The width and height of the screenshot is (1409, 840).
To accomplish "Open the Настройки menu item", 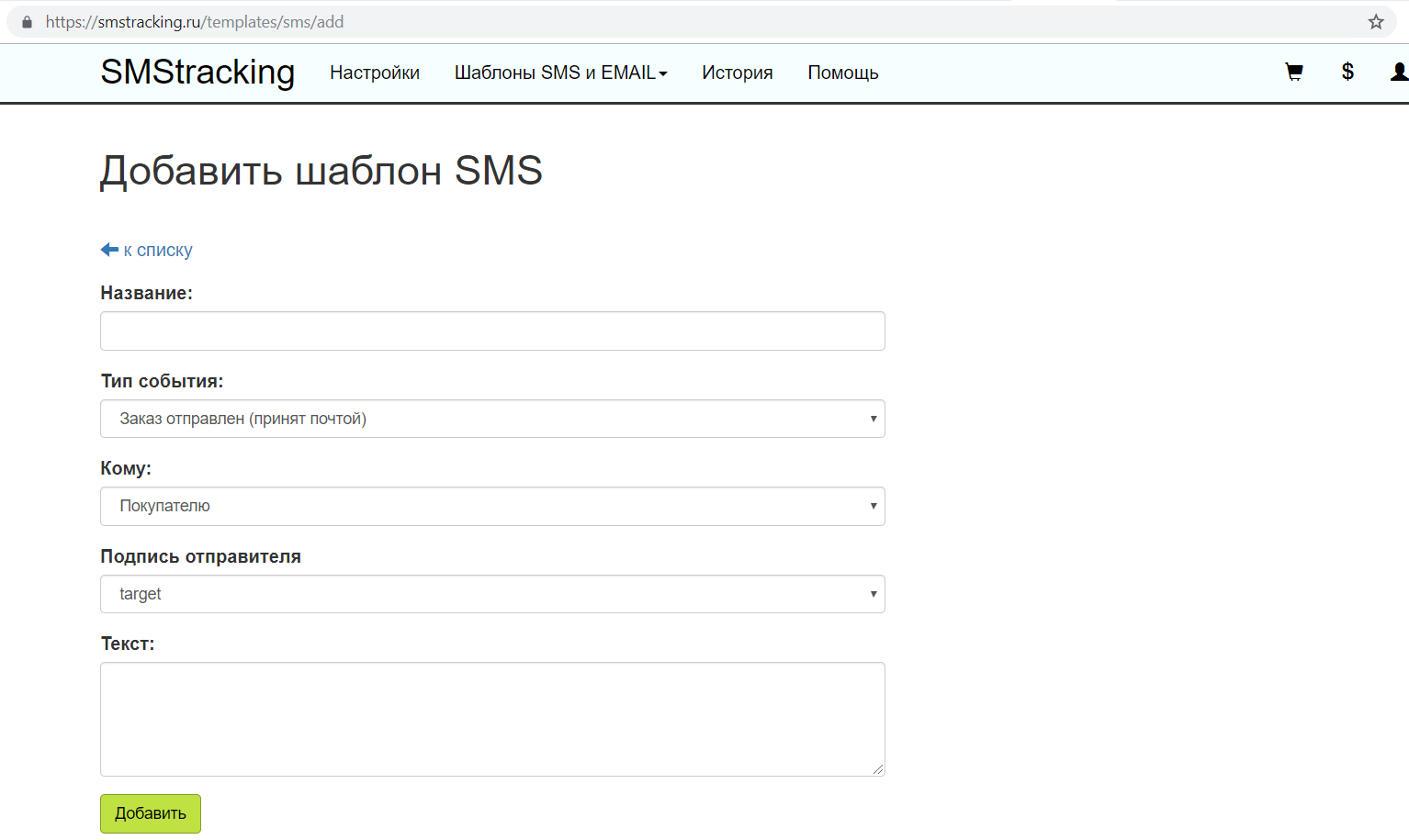I will pos(375,73).
